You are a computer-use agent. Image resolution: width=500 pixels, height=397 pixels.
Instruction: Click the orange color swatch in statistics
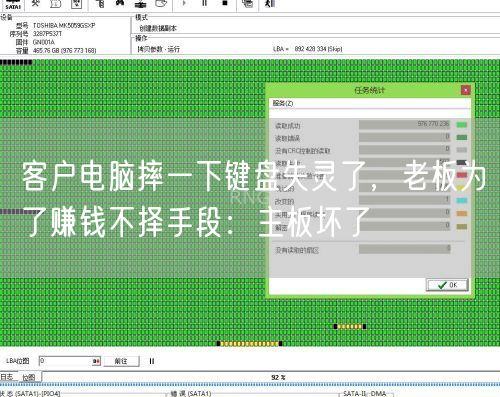tap(461, 213)
